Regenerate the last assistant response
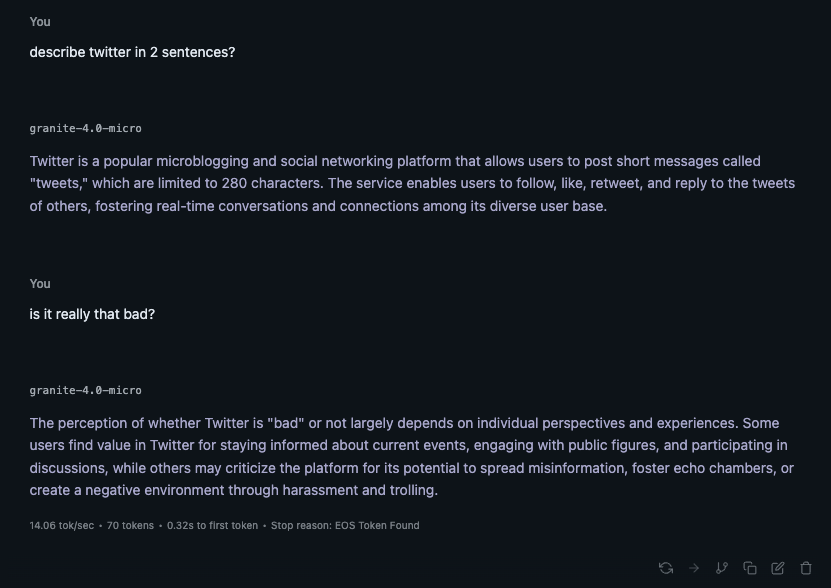 coord(666,568)
